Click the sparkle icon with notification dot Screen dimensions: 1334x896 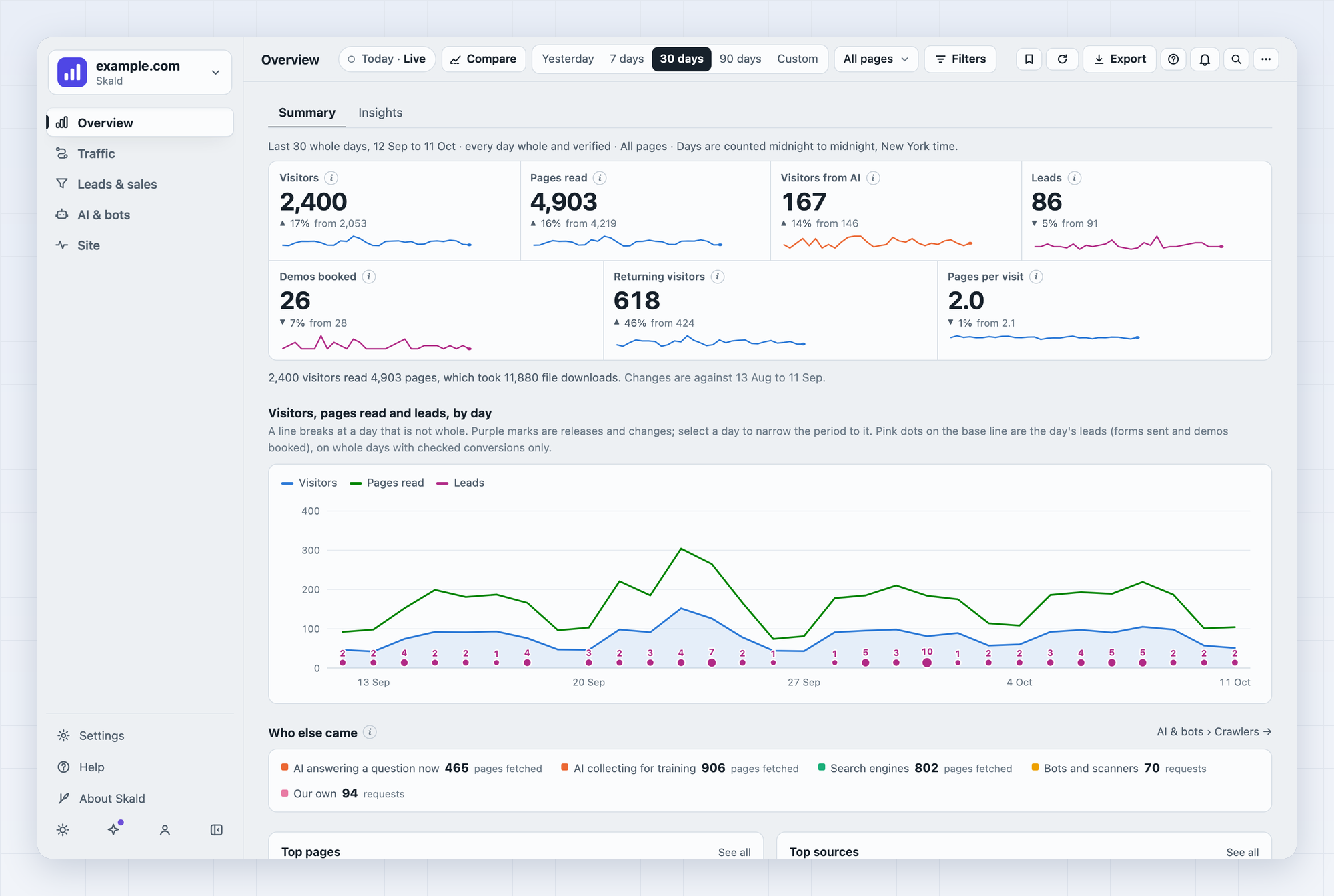(114, 829)
